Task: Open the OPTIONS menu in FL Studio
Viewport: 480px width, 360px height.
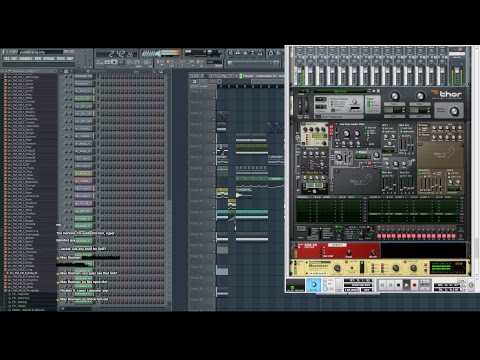Action: [x=49, y=59]
